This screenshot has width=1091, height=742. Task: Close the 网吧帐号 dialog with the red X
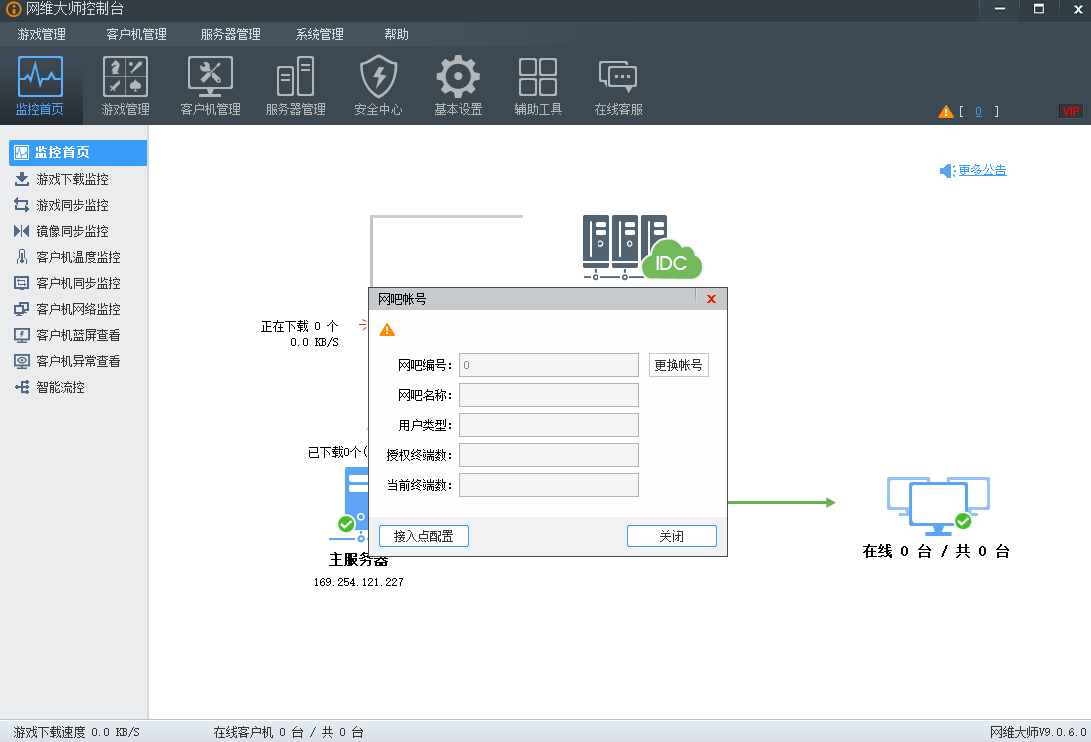[711, 299]
